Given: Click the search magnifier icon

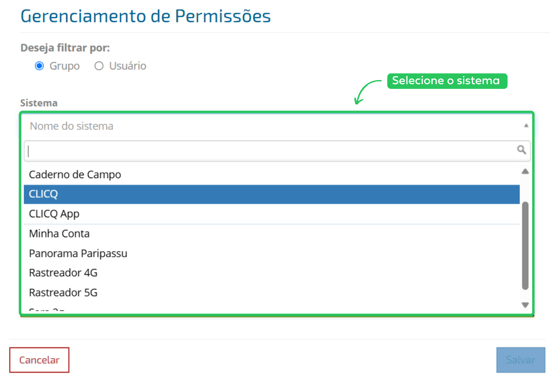Looking at the screenshot, I should click(x=521, y=150).
